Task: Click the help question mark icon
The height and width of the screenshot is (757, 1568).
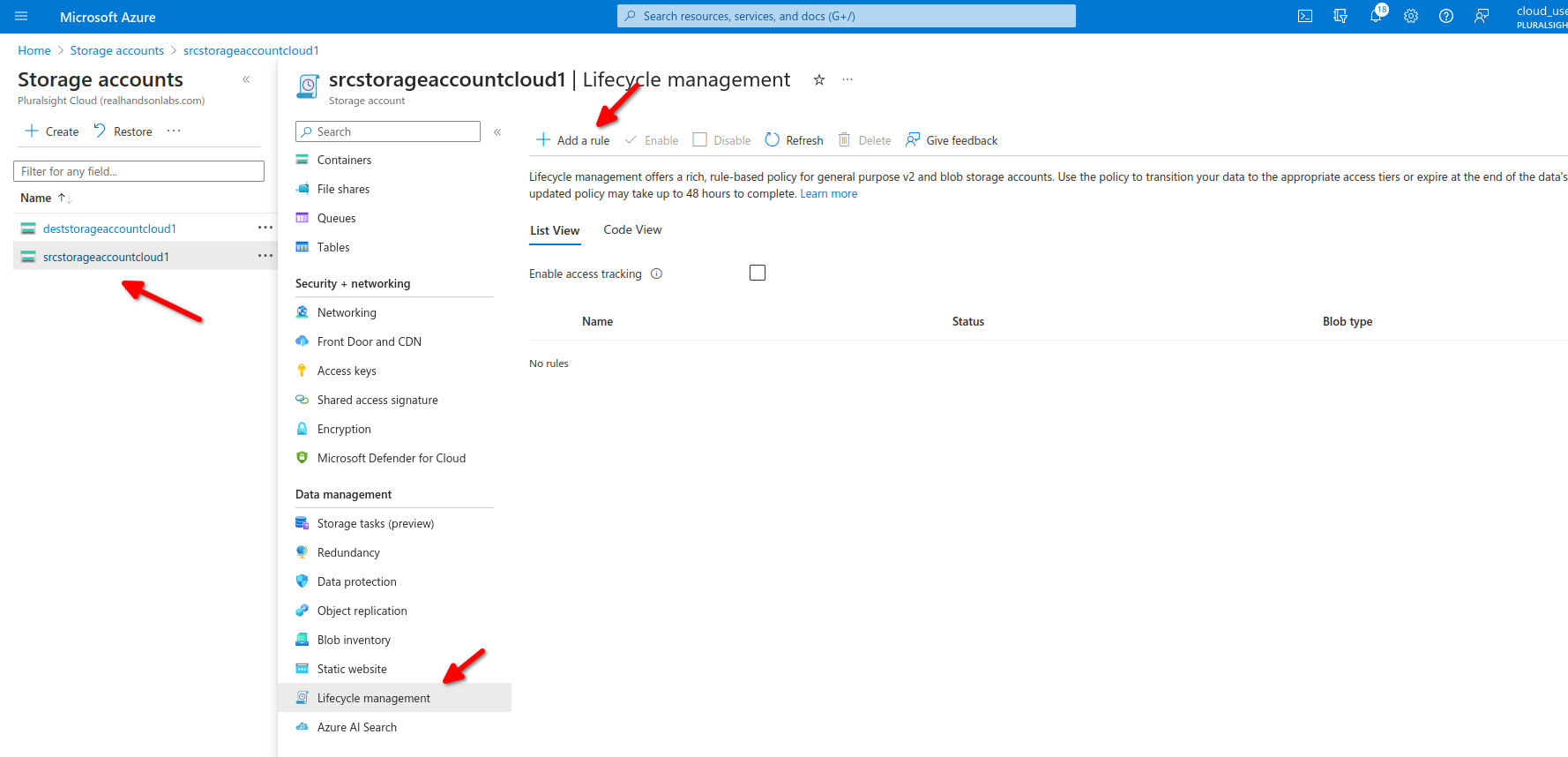Action: pos(1446,16)
